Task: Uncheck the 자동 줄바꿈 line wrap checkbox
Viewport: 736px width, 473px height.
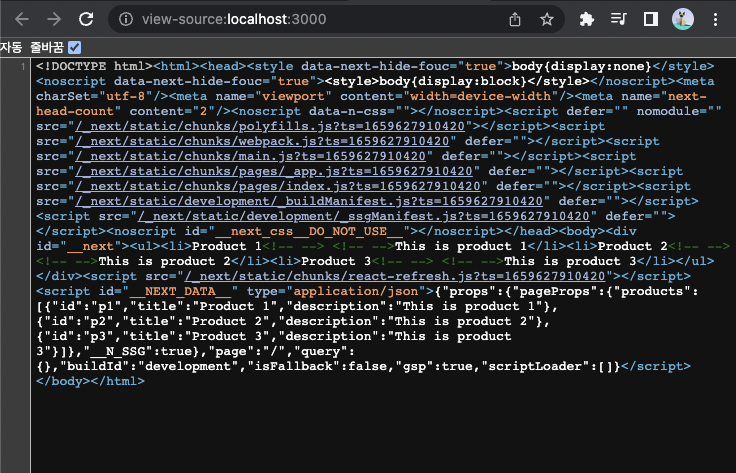Action: coord(74,47)
